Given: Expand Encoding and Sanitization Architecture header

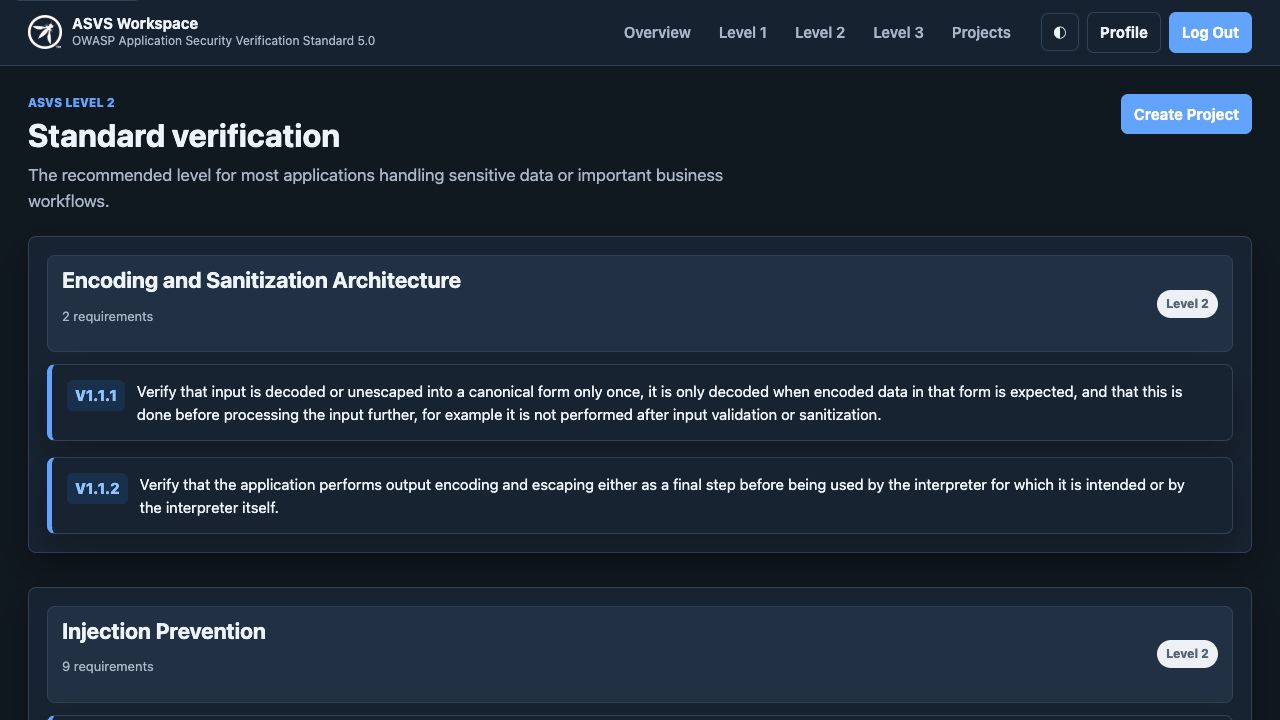Looking at the screenshot, I should [640, 303].
